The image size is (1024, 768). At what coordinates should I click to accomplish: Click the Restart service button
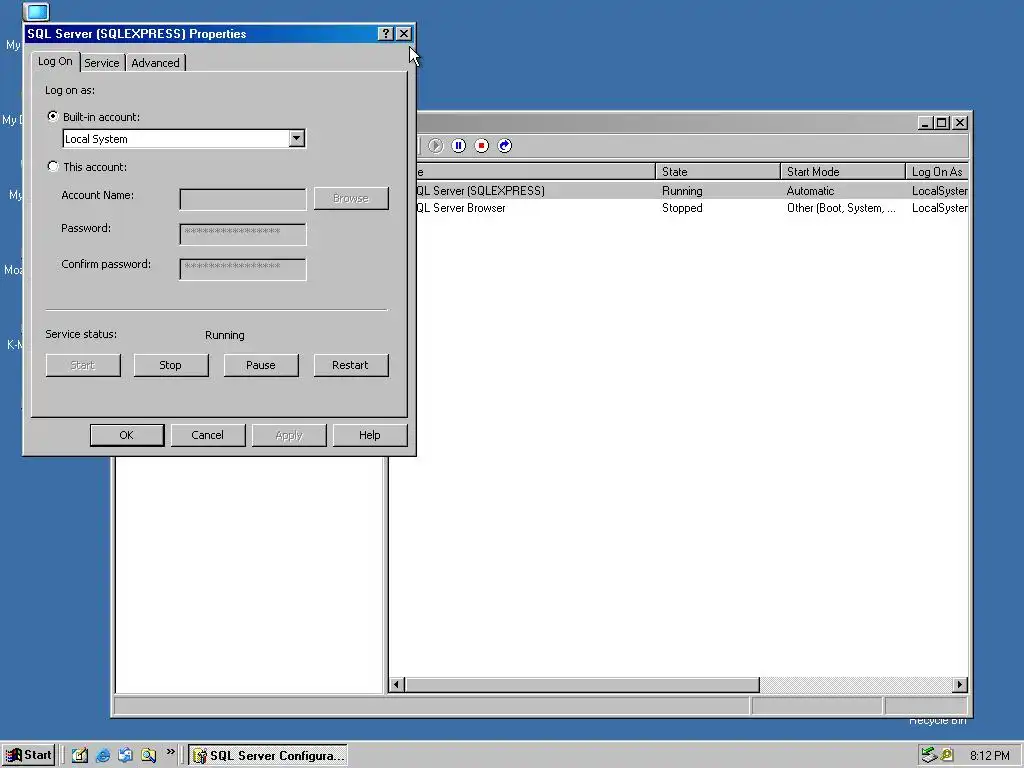tap(351, 365)
